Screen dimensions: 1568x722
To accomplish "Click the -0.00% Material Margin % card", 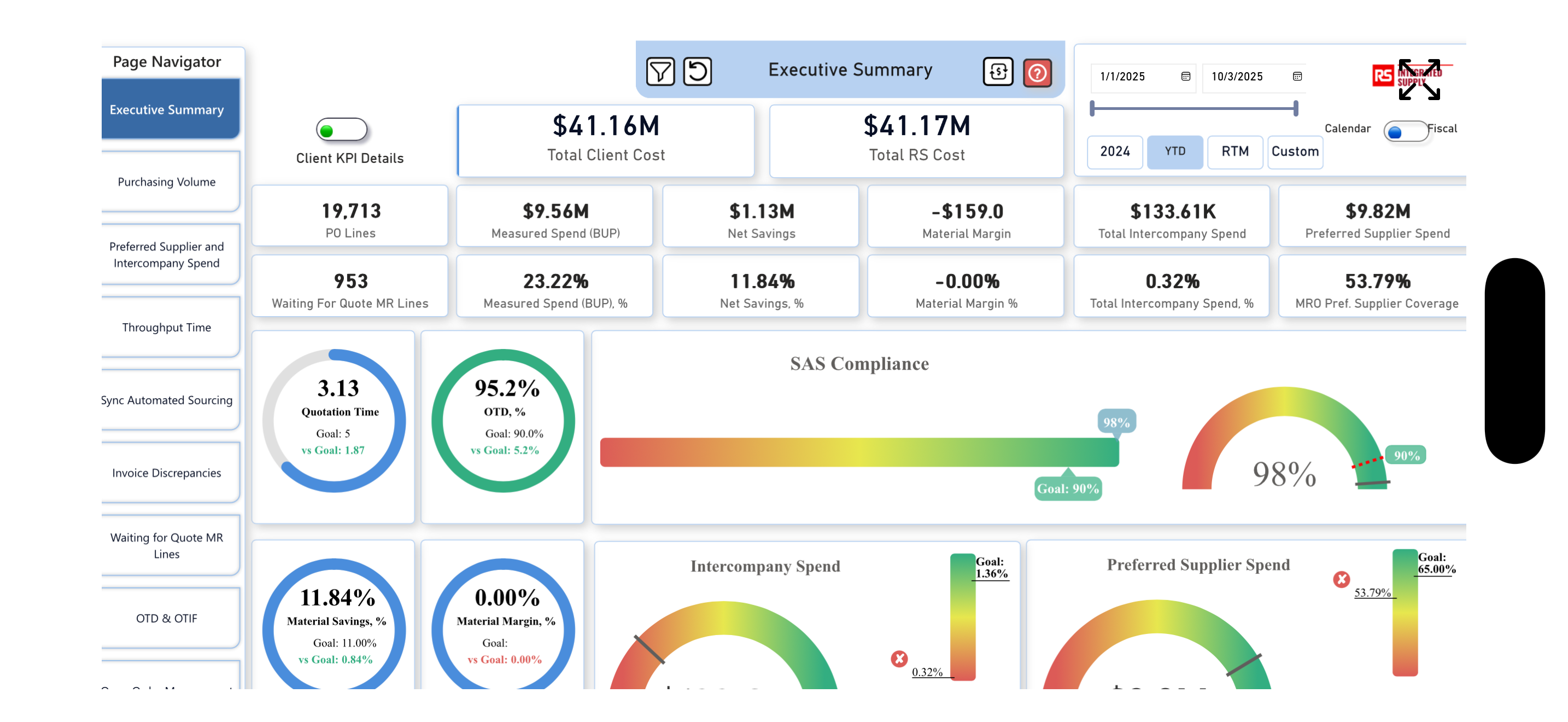I will (x=966, y=286).
